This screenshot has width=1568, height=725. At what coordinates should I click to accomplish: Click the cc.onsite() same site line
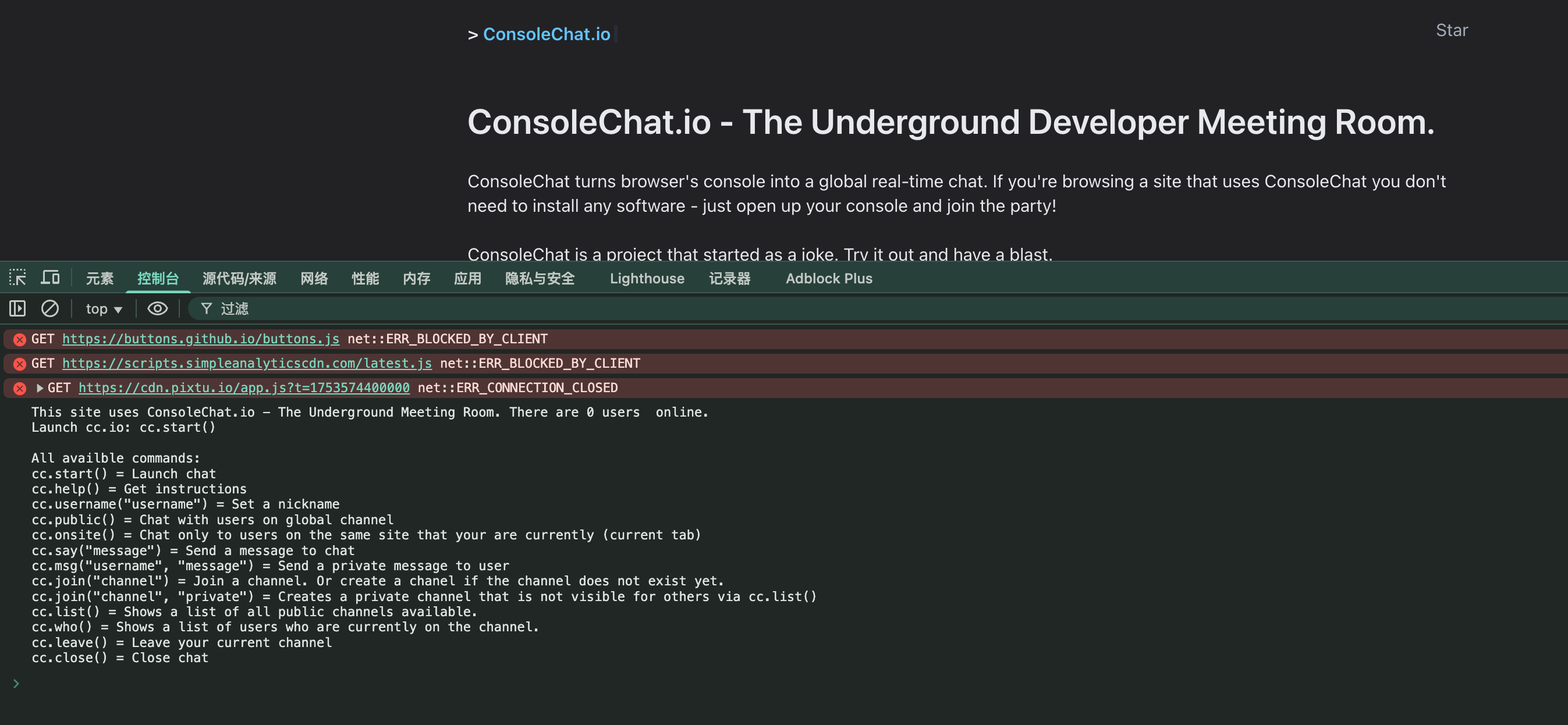[367, 535]
